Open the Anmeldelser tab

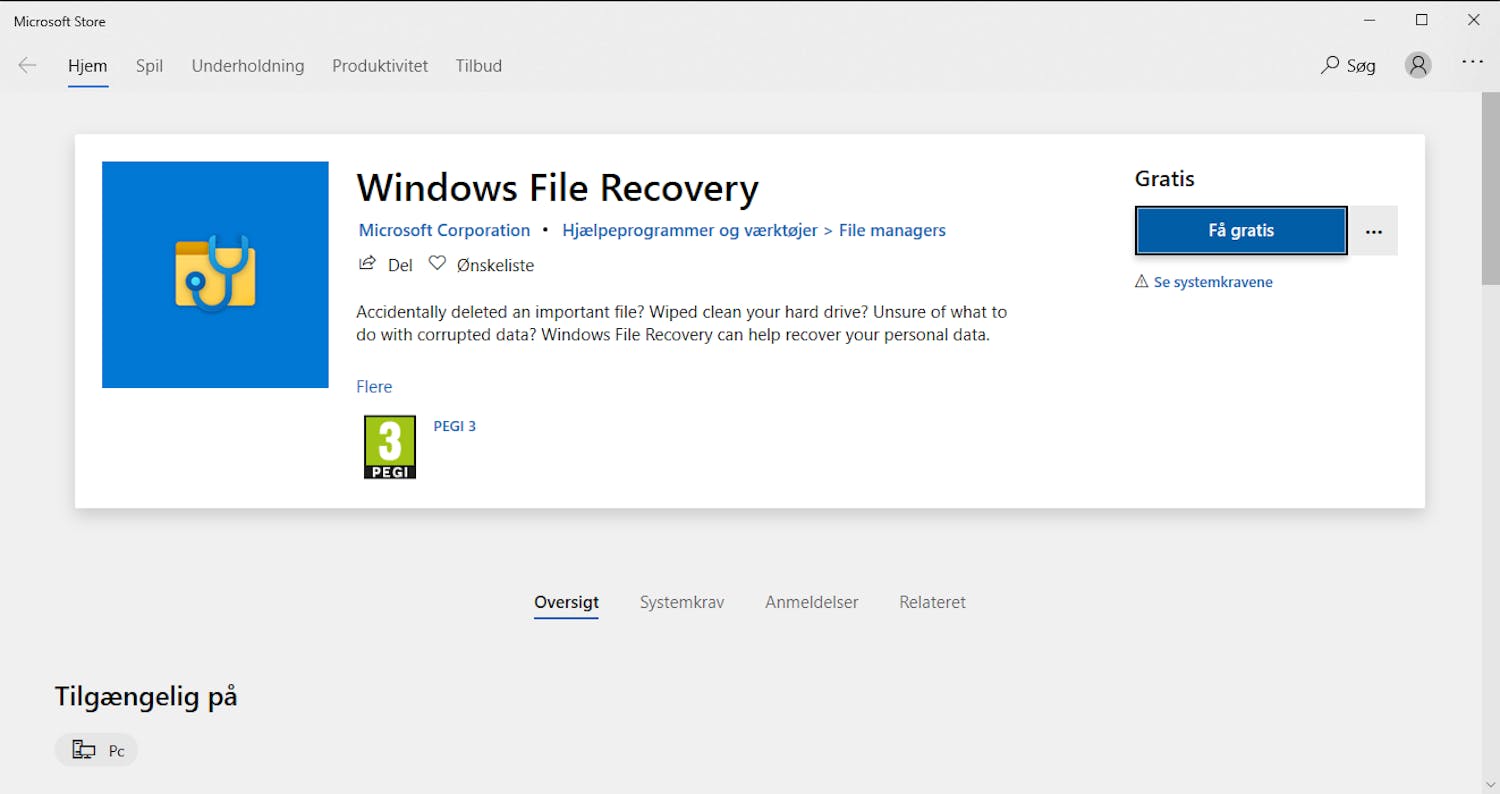pyautogui.click(x=811, y=602)
